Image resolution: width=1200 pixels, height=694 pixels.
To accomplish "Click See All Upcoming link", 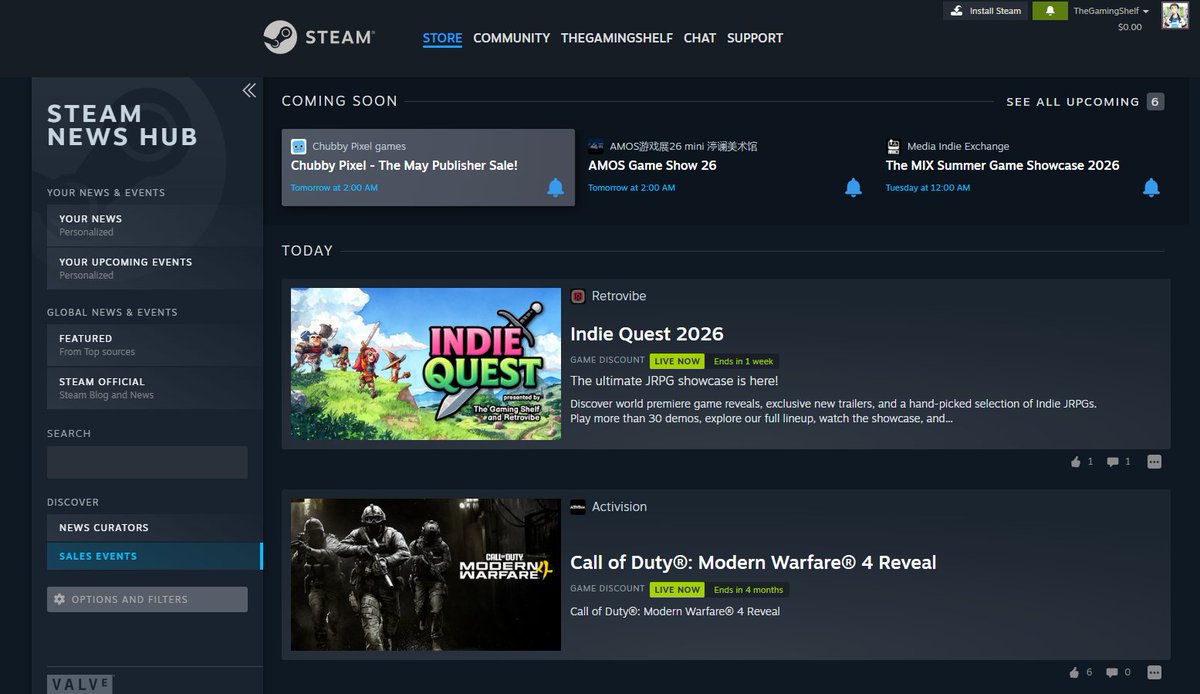I will [1073, 102].
